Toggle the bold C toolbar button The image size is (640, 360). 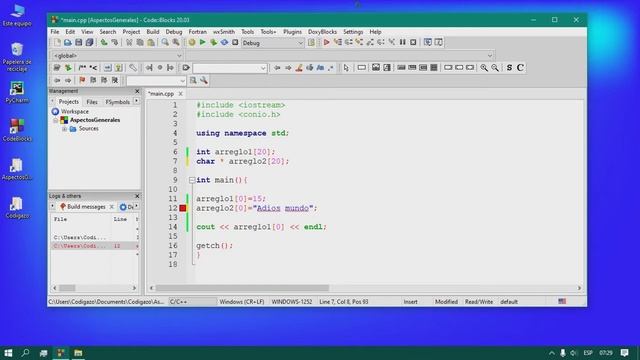[x=520, y=68]
